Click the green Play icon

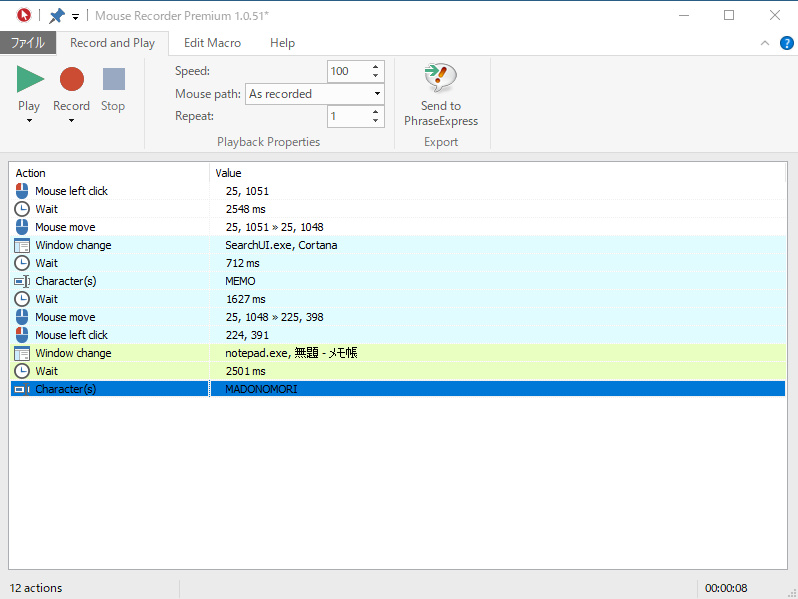coord(30,79)
